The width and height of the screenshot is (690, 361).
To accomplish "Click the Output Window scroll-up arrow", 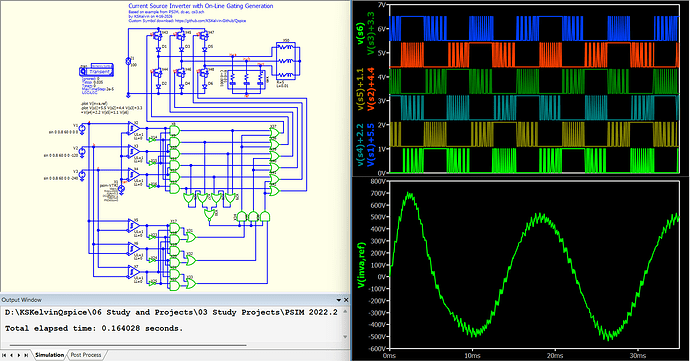I will tap(345, 311).
